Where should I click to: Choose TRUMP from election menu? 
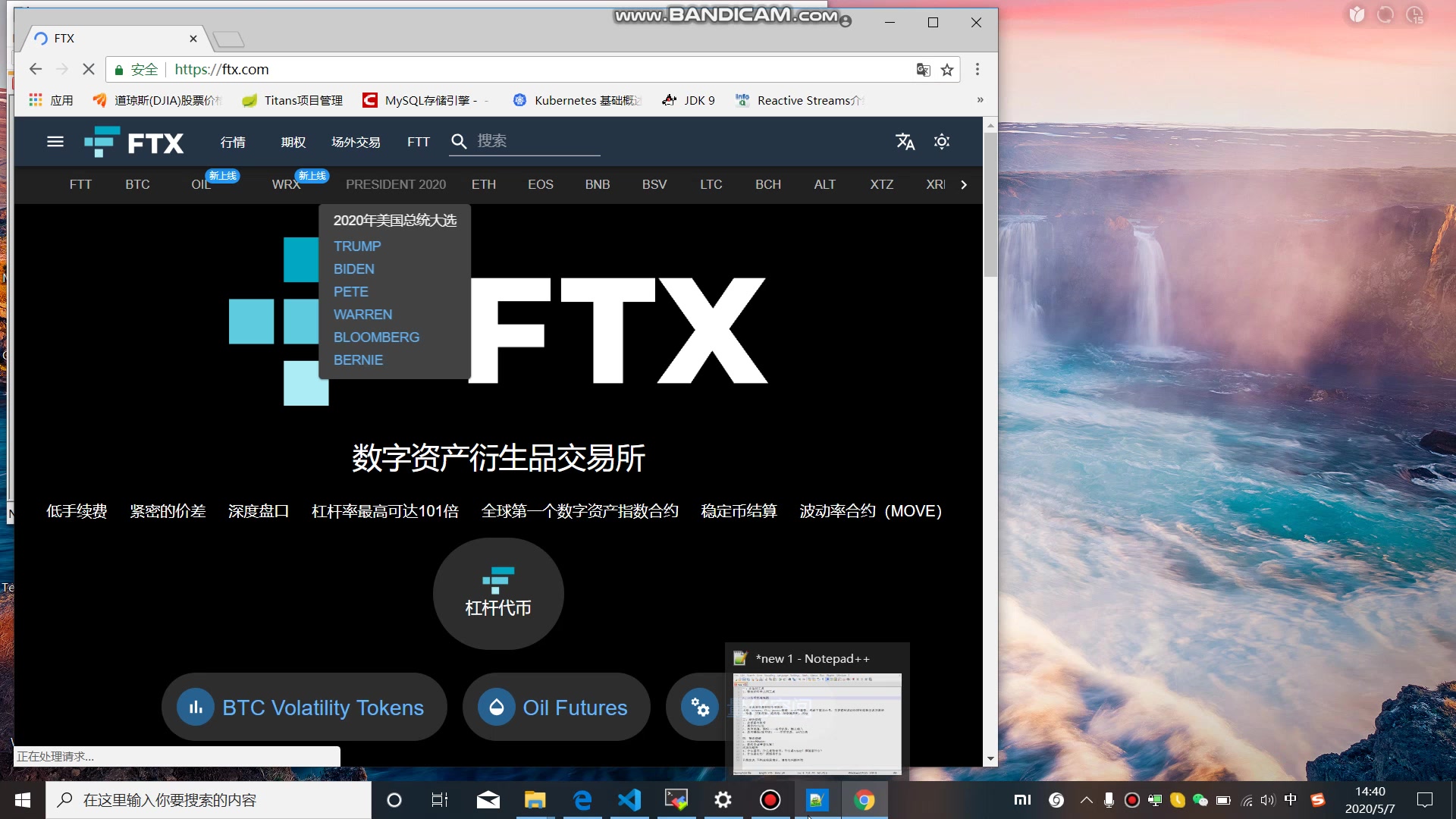click(357, 246)
